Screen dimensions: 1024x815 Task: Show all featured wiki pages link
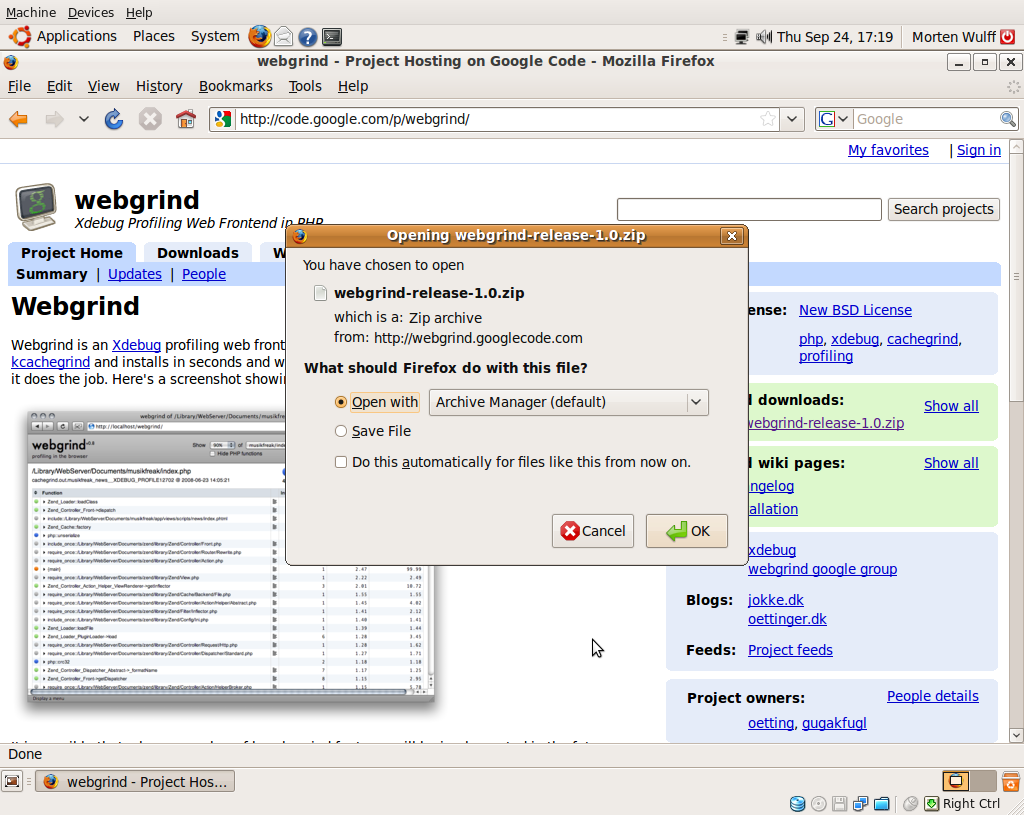pos(951,463)
